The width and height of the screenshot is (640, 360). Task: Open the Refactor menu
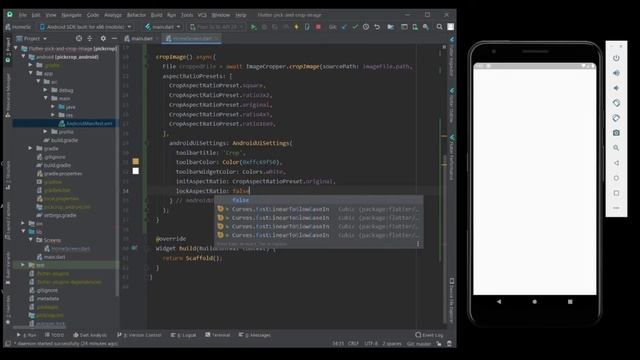pos(136,15)
